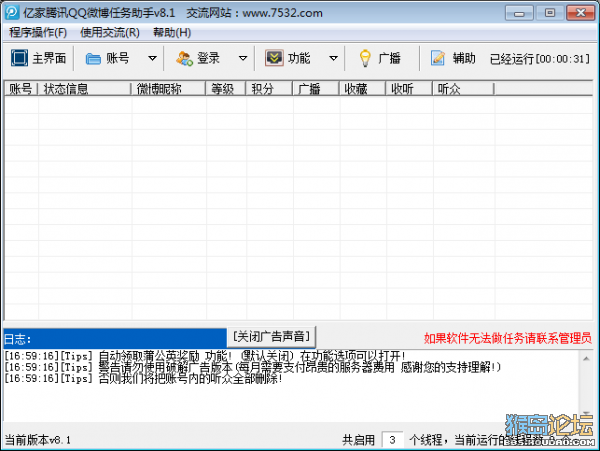
Task: Click the 账号 folder icon
Action: pos(93,59)
